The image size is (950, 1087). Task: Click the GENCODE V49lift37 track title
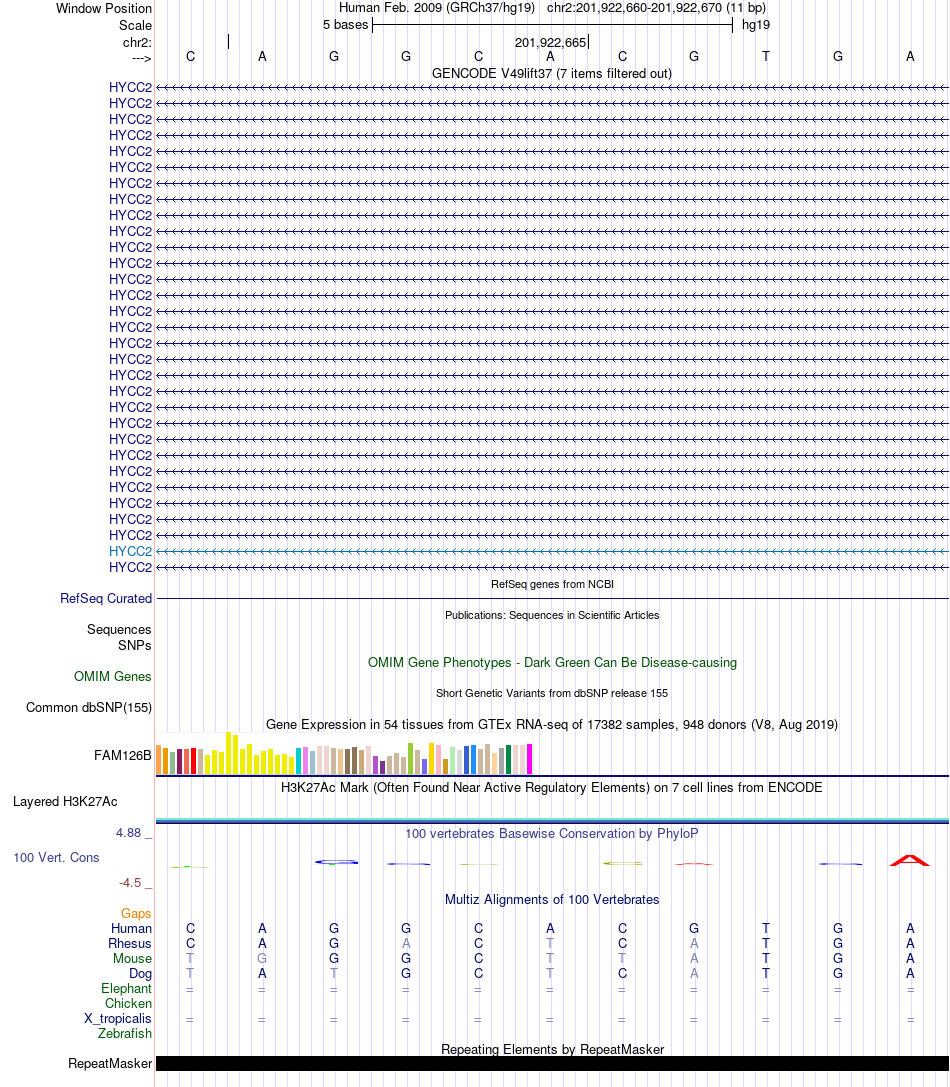552,73
